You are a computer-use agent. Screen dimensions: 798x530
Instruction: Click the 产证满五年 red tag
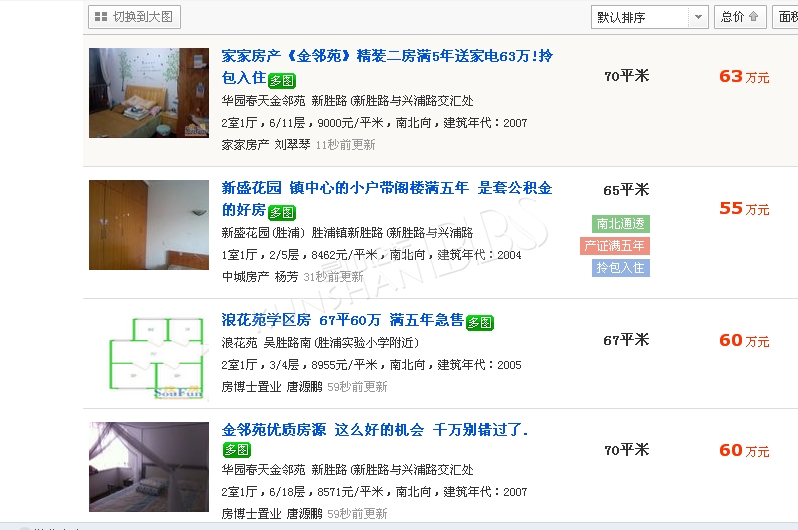pyautogui.click(x=615, y=246)
